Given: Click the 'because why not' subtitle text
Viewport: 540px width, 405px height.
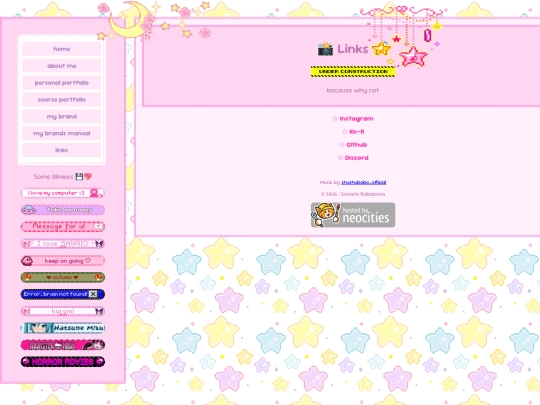Looking at the screenshot, I should click(353, 90).
